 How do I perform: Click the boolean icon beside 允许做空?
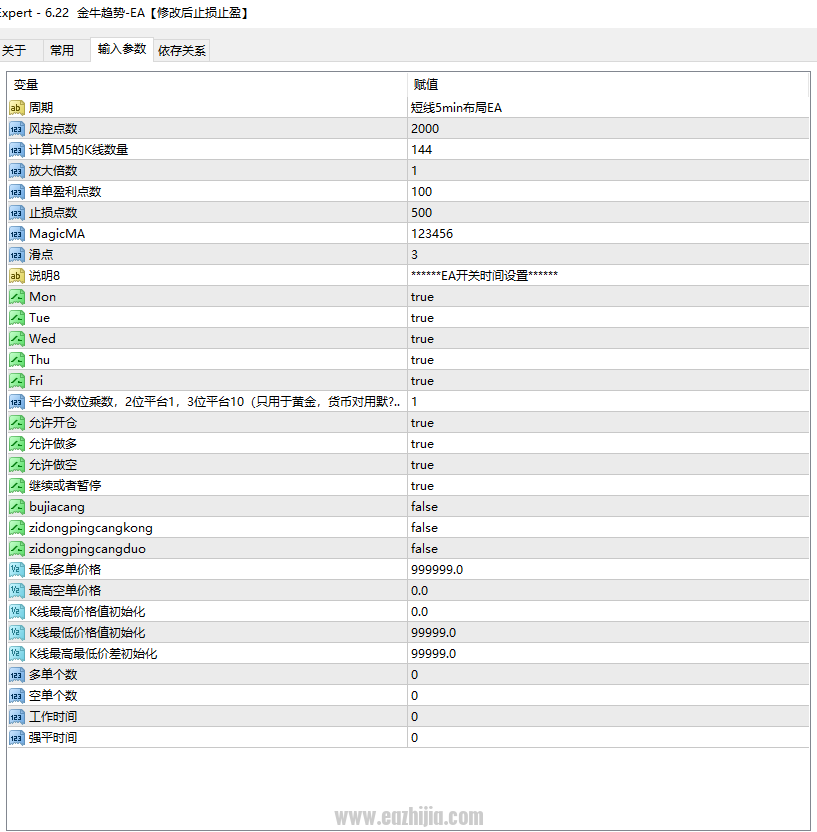[16, 465]
